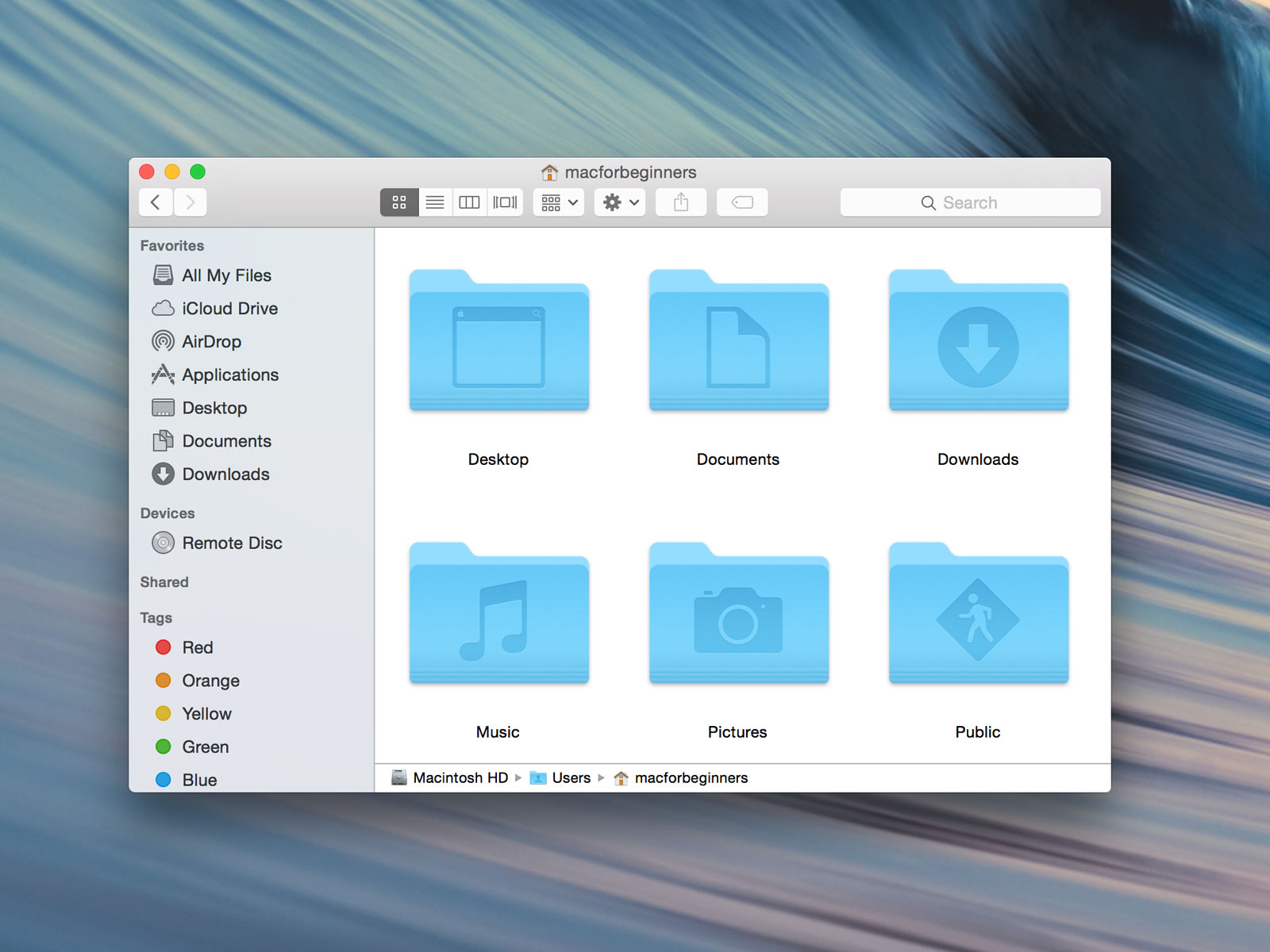This screenshot has width=1270, height=952.
Task: Open the item arrangement dropdown
Action: (558, 202)
